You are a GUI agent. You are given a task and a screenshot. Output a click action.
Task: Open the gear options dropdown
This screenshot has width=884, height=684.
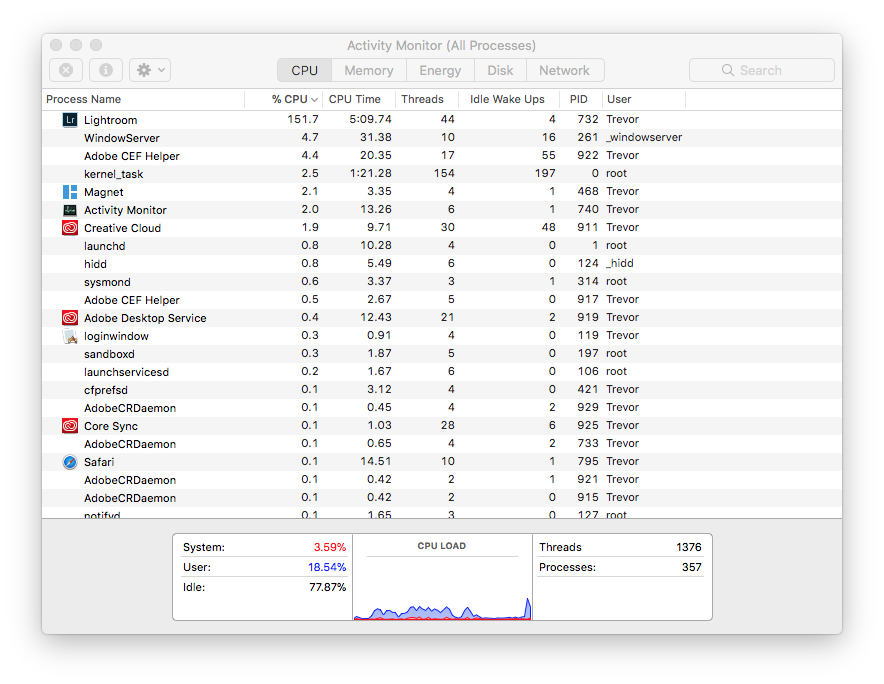(149, 70)
